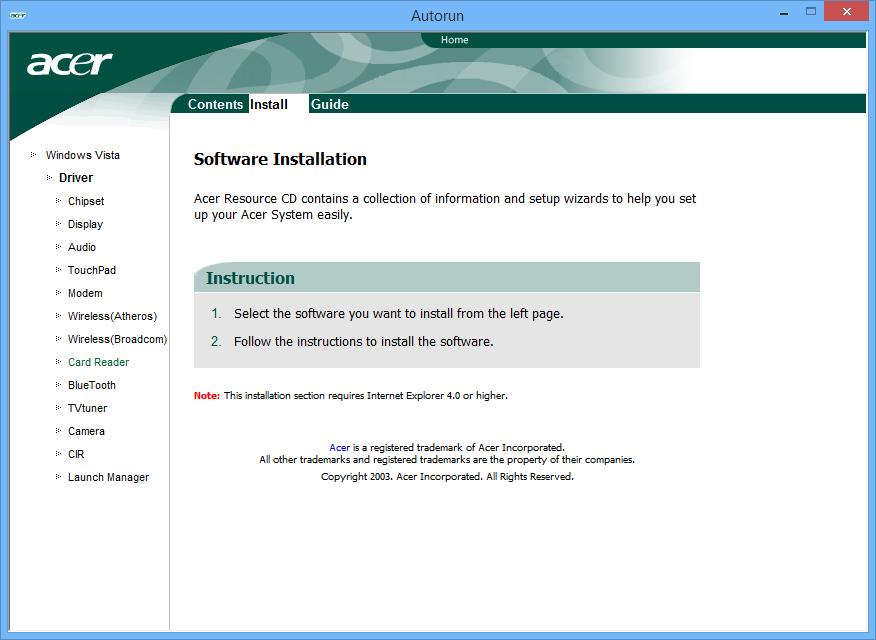Select the Modem driver item
This screenshot has width=876, height=640.
85,293
